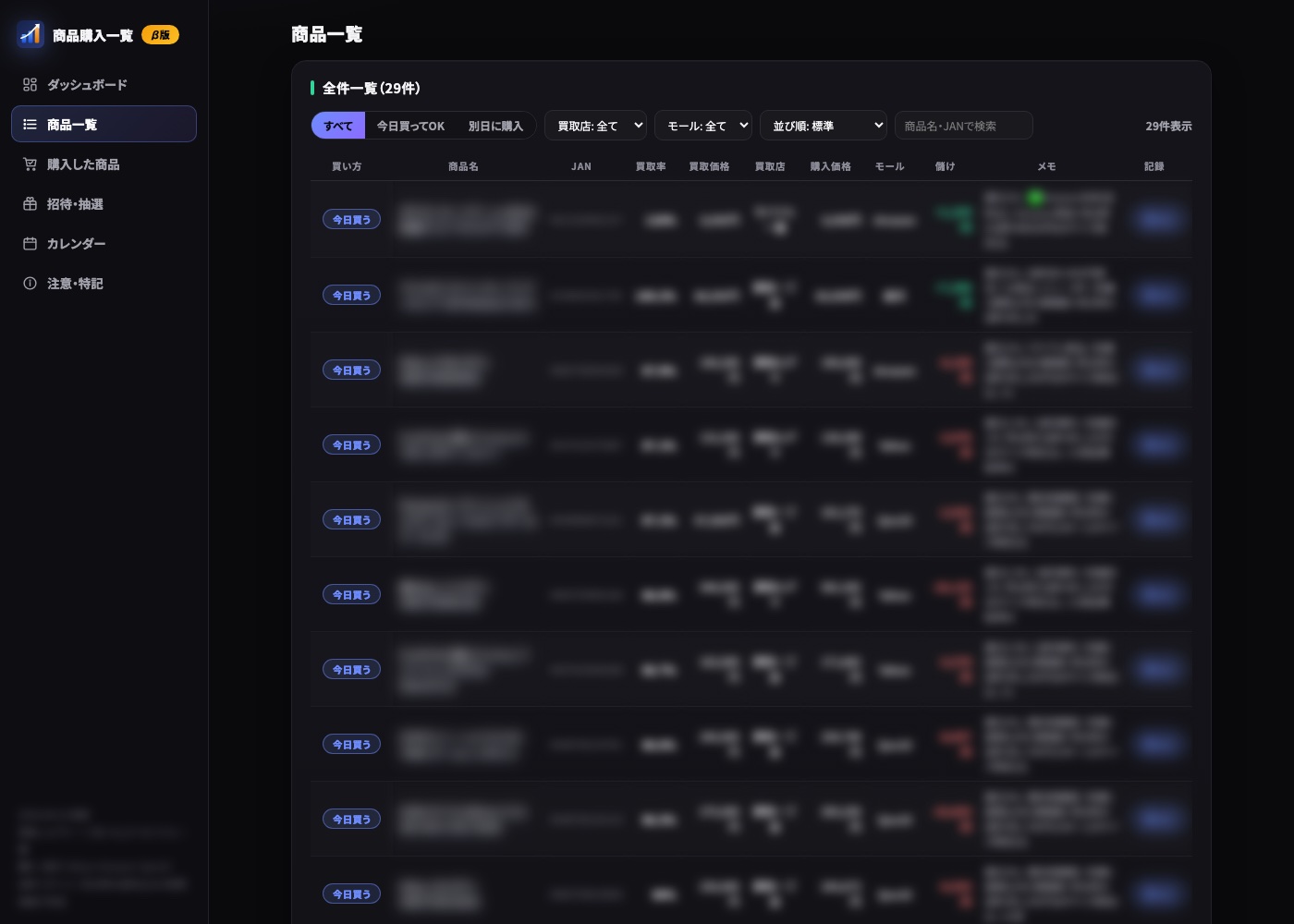The width and height of the screenshot is (1294, 924).
Task: Switch to the 別日に購入 tab
Action: coord(495,126)
